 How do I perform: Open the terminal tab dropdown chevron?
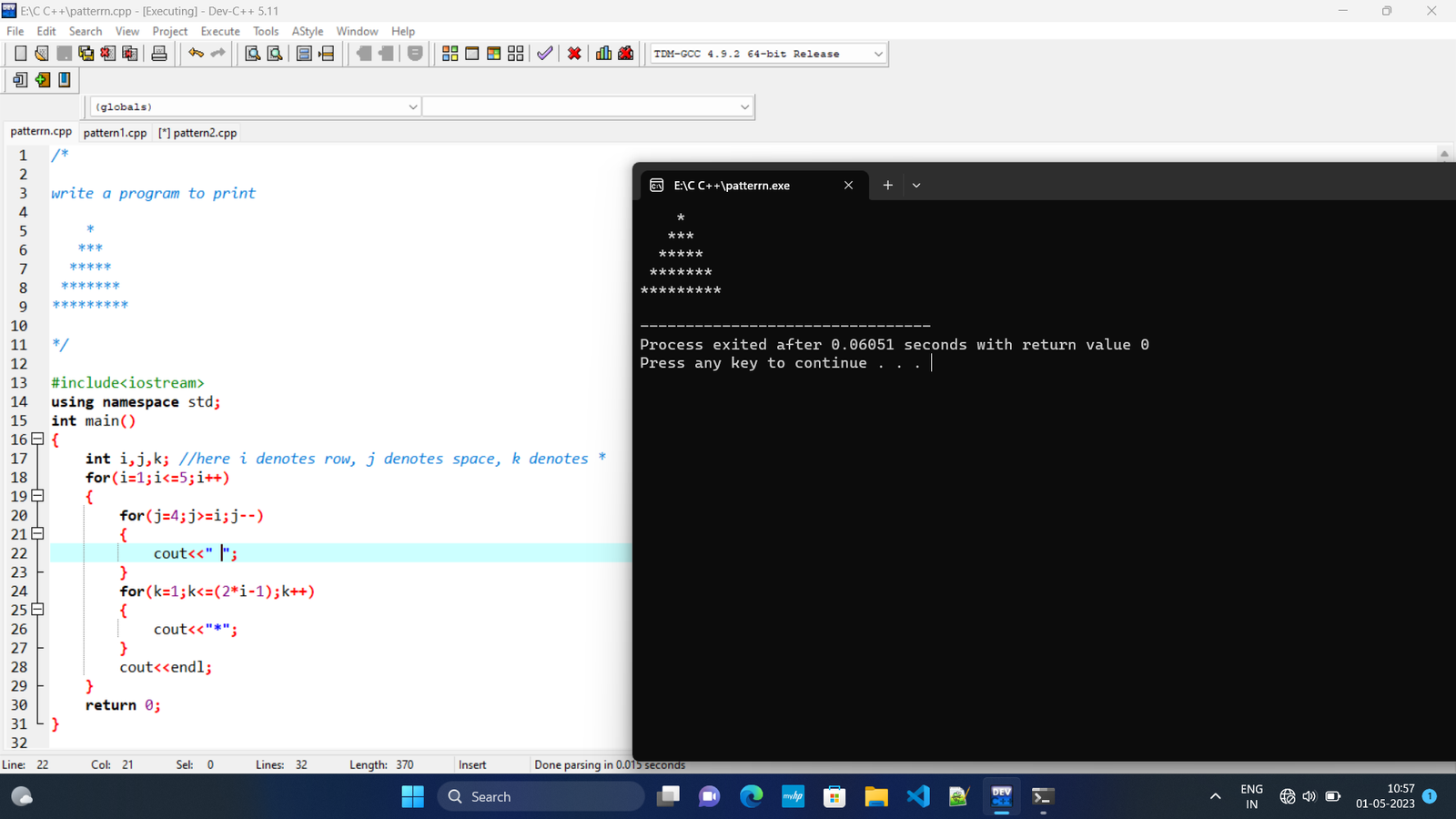[916, 186]
